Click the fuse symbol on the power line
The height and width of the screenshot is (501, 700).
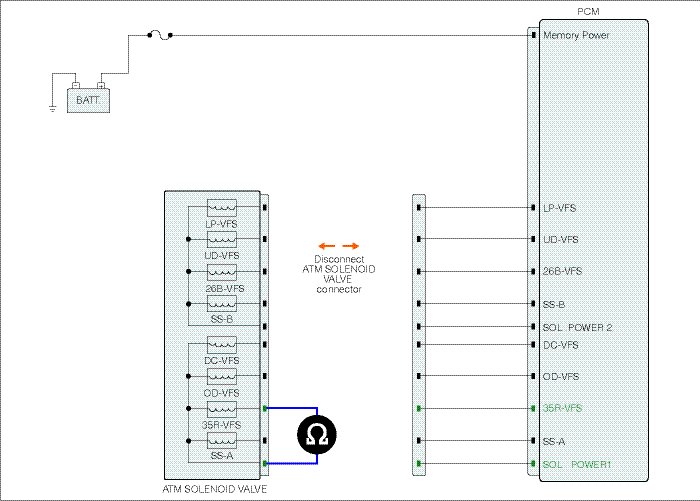[x=160, y=35]
